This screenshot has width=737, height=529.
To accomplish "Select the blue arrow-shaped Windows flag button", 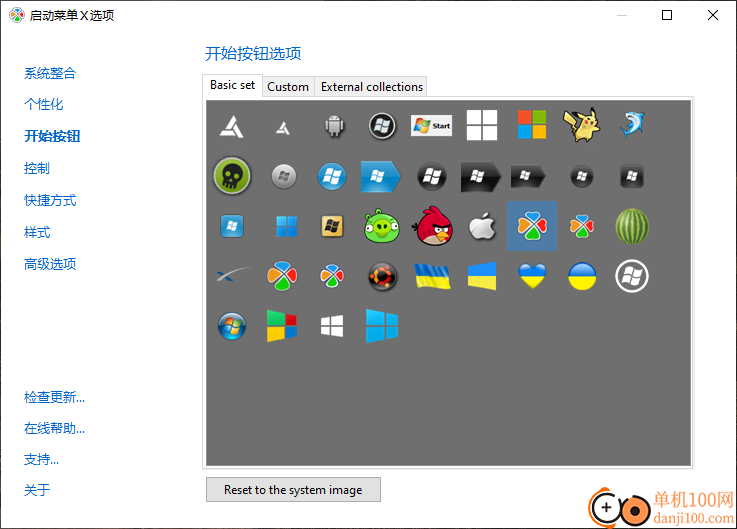I will coord(381,176).
